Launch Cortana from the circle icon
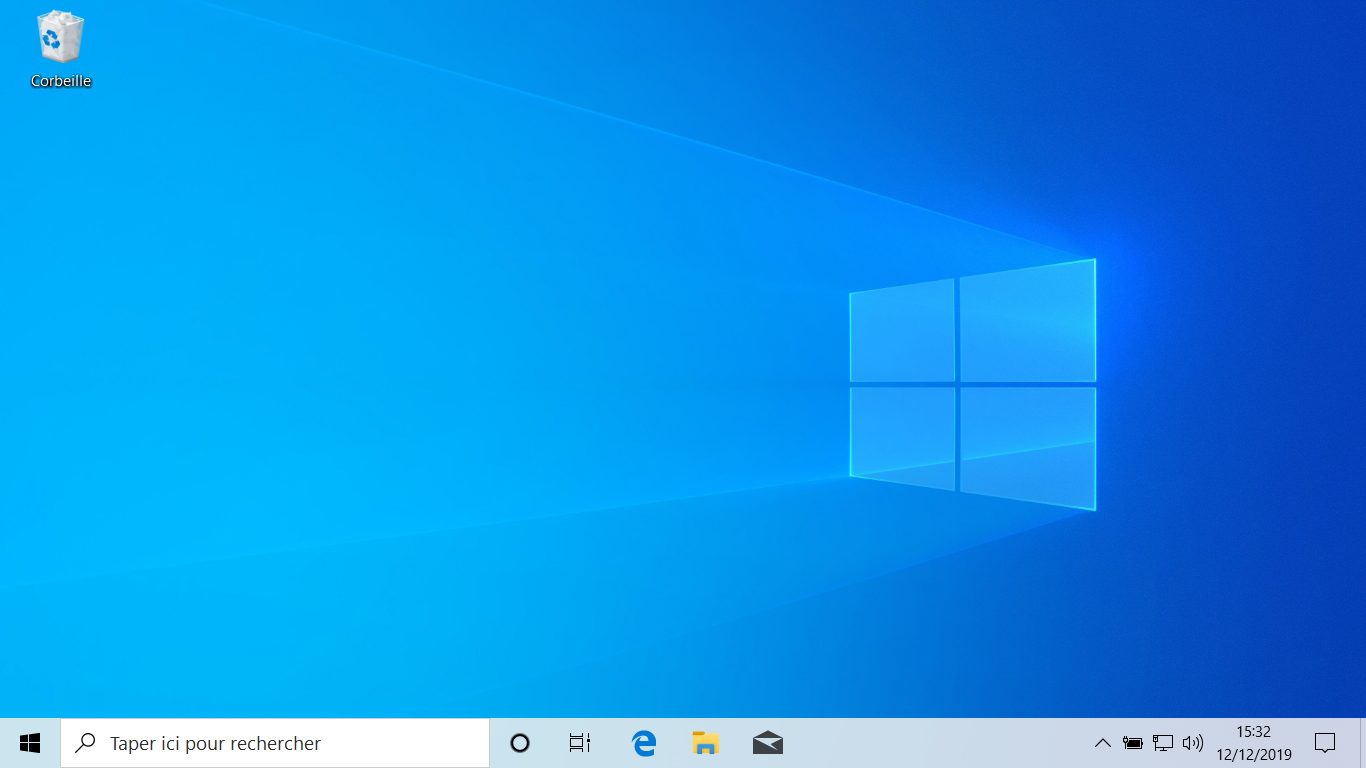The width and height of the screenshot is (1366, 768). (x=520, y=743)
